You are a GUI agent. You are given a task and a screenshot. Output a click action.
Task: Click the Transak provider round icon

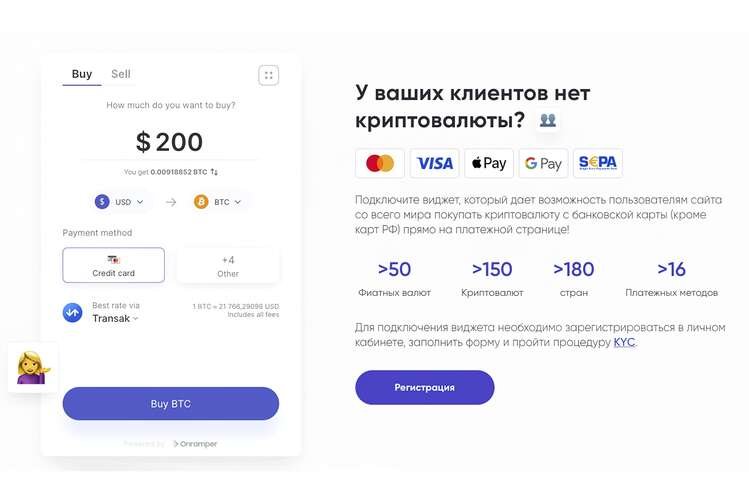pyautogui.click(x=72, y=312)
